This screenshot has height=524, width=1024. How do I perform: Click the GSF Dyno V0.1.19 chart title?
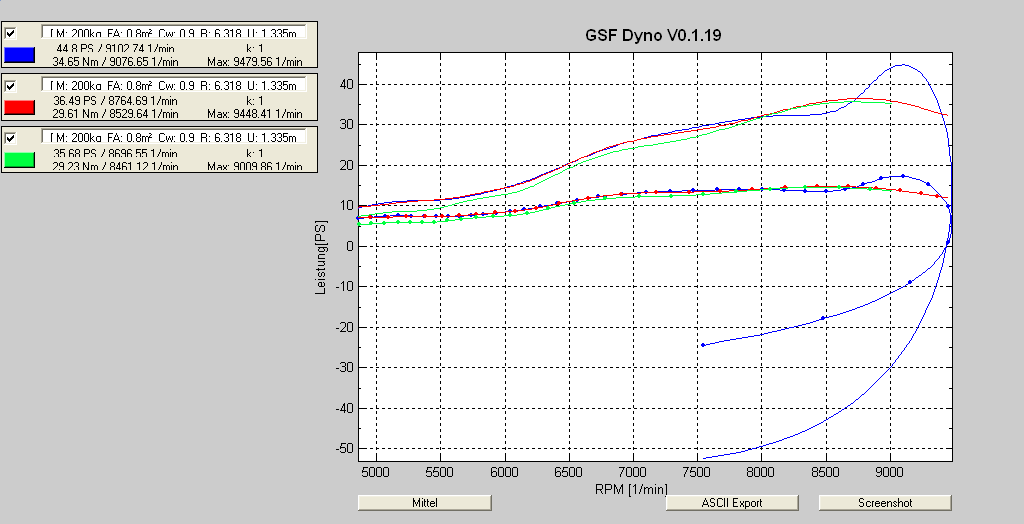point(653,35)
